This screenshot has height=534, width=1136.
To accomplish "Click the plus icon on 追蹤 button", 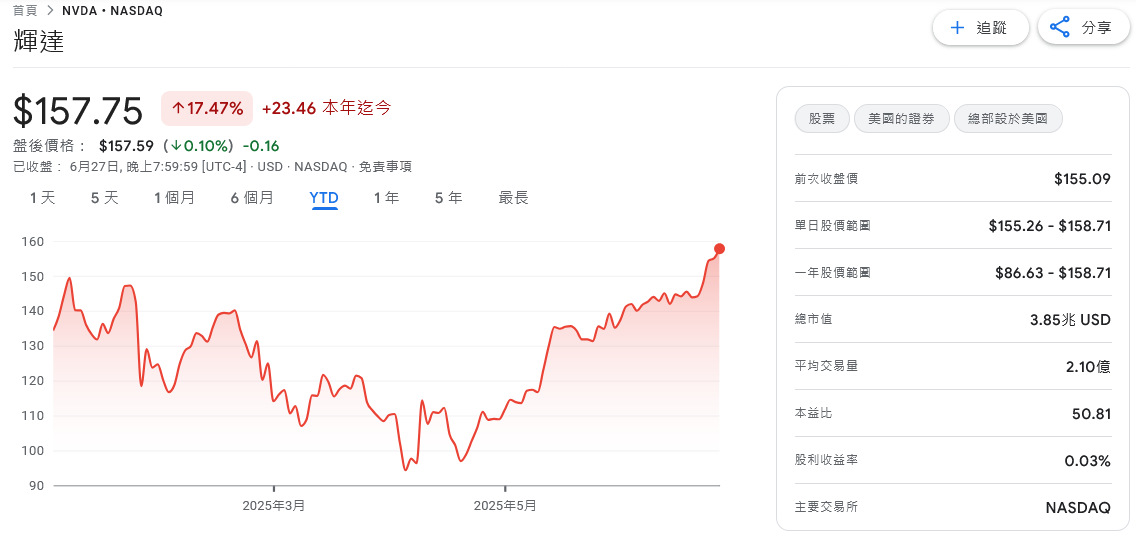I will point(957,28).
